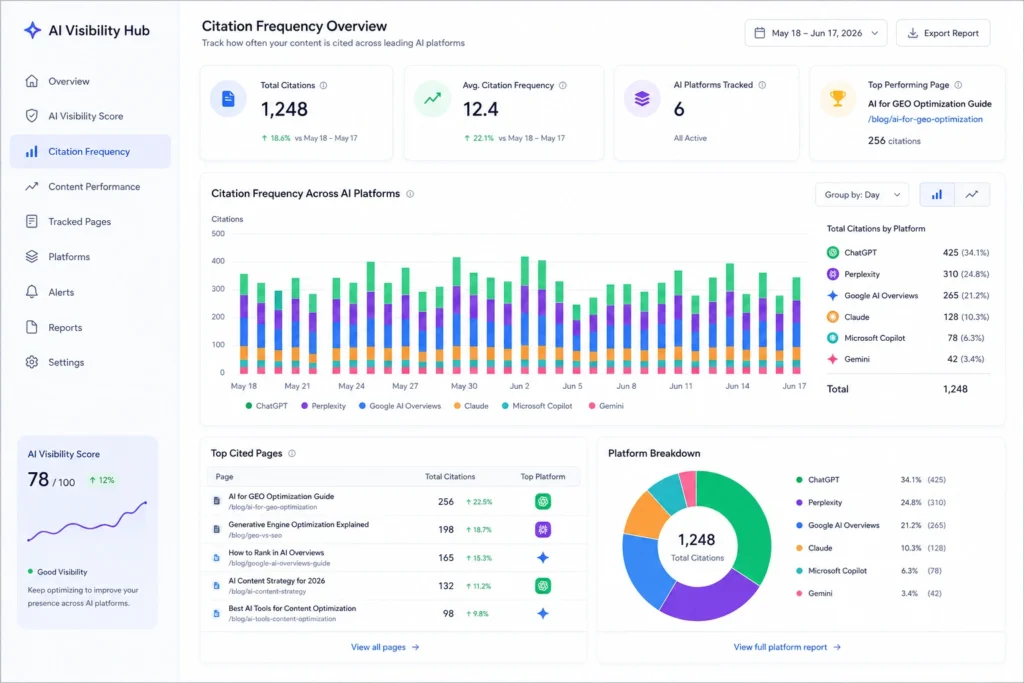Viewport: 1024px width, 683px height.
Task: Click the info icon next to Avg. Citation Frequency
Action: pyautogui.click(x=563, y=86)
